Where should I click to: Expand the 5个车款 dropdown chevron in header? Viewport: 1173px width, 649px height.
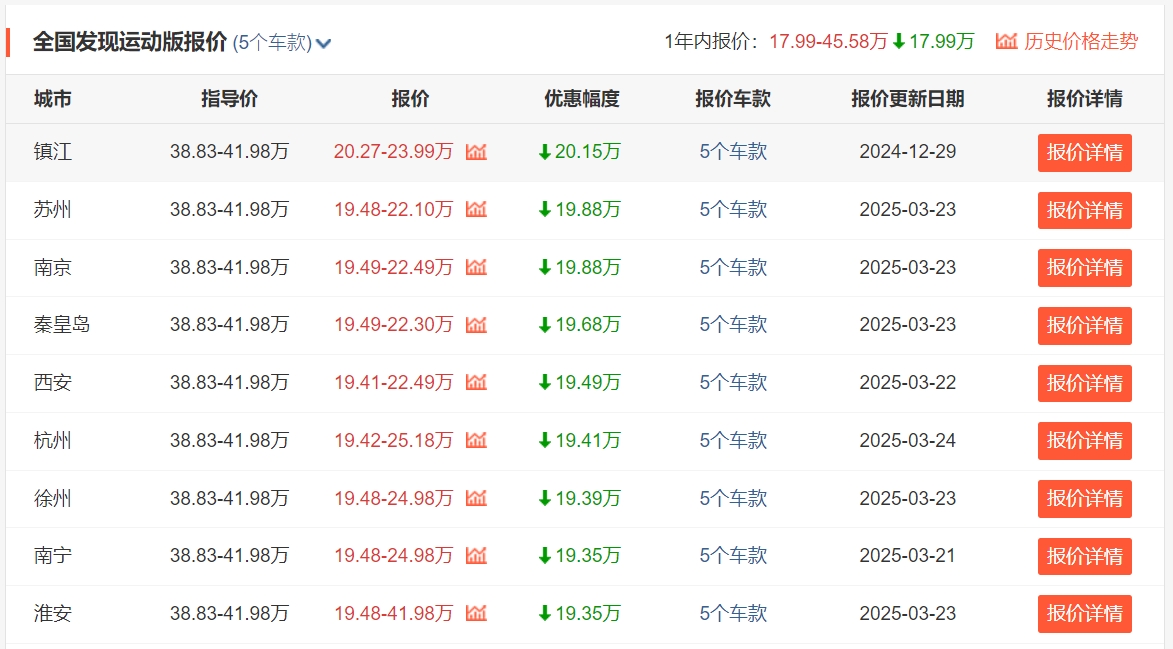pos(323,43)
